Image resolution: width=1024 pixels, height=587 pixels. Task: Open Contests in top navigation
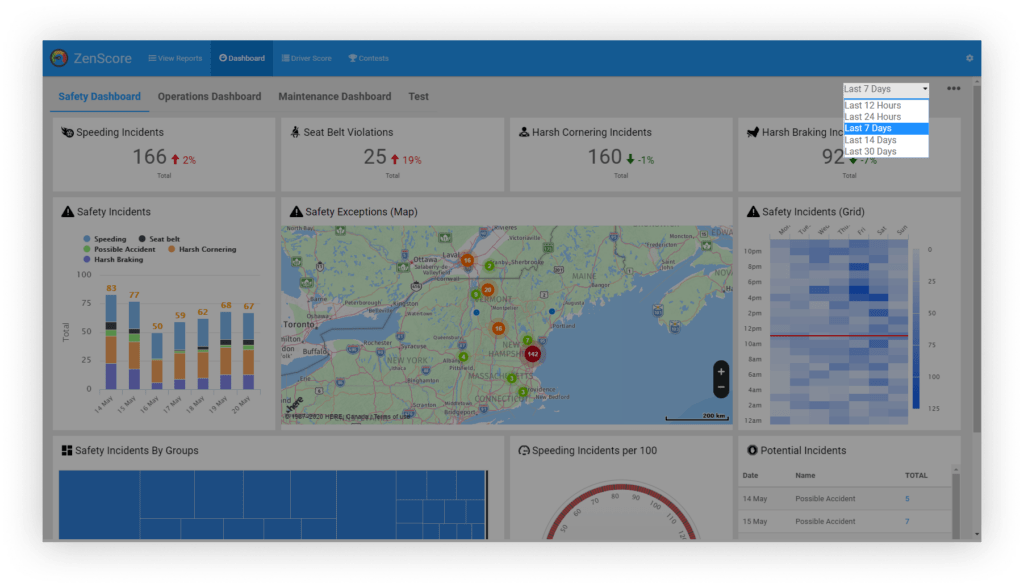pos(368,58)
